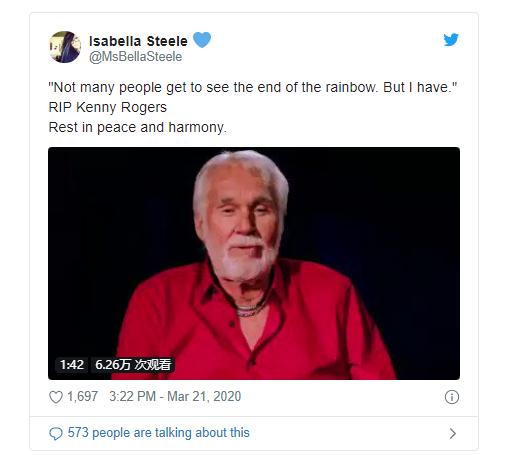Click the 6.26万 view count badge
This screenshot has width=509, height=455.
[x=133, y=365]
